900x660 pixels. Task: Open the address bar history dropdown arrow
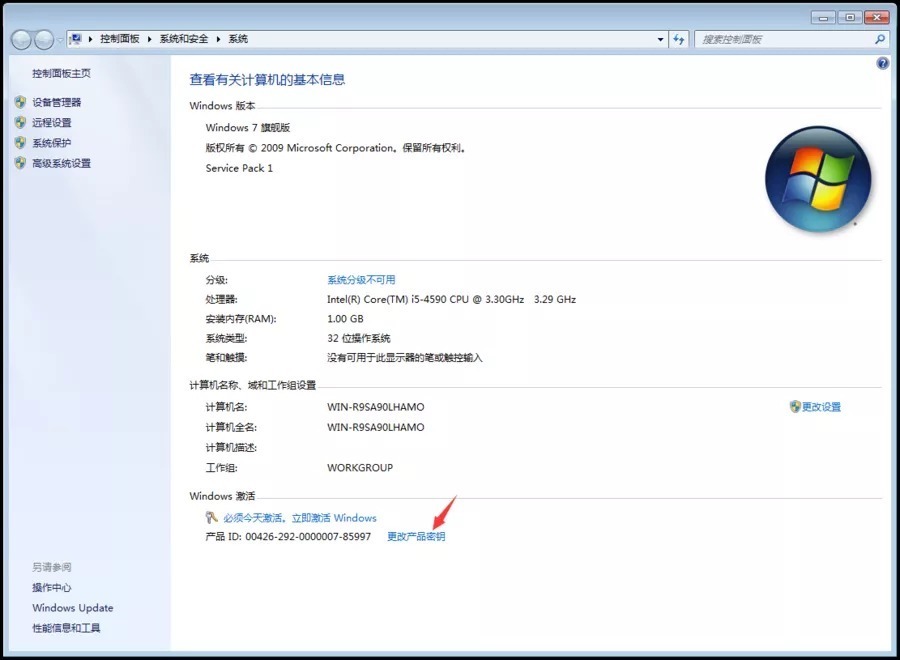[x=659, y=38]
